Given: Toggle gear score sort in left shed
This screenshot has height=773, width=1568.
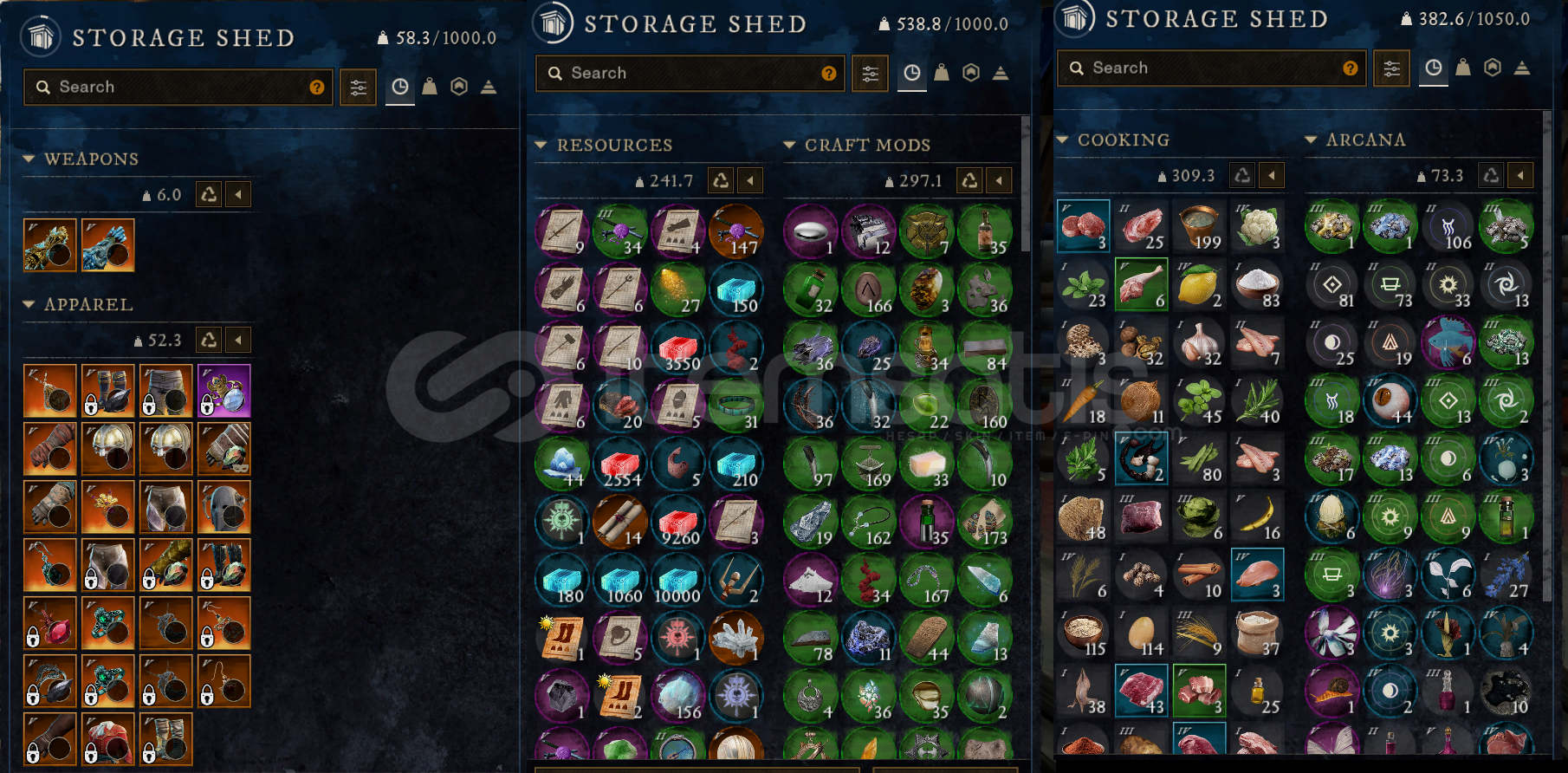Looking at the screenshot, I should 459,87.
